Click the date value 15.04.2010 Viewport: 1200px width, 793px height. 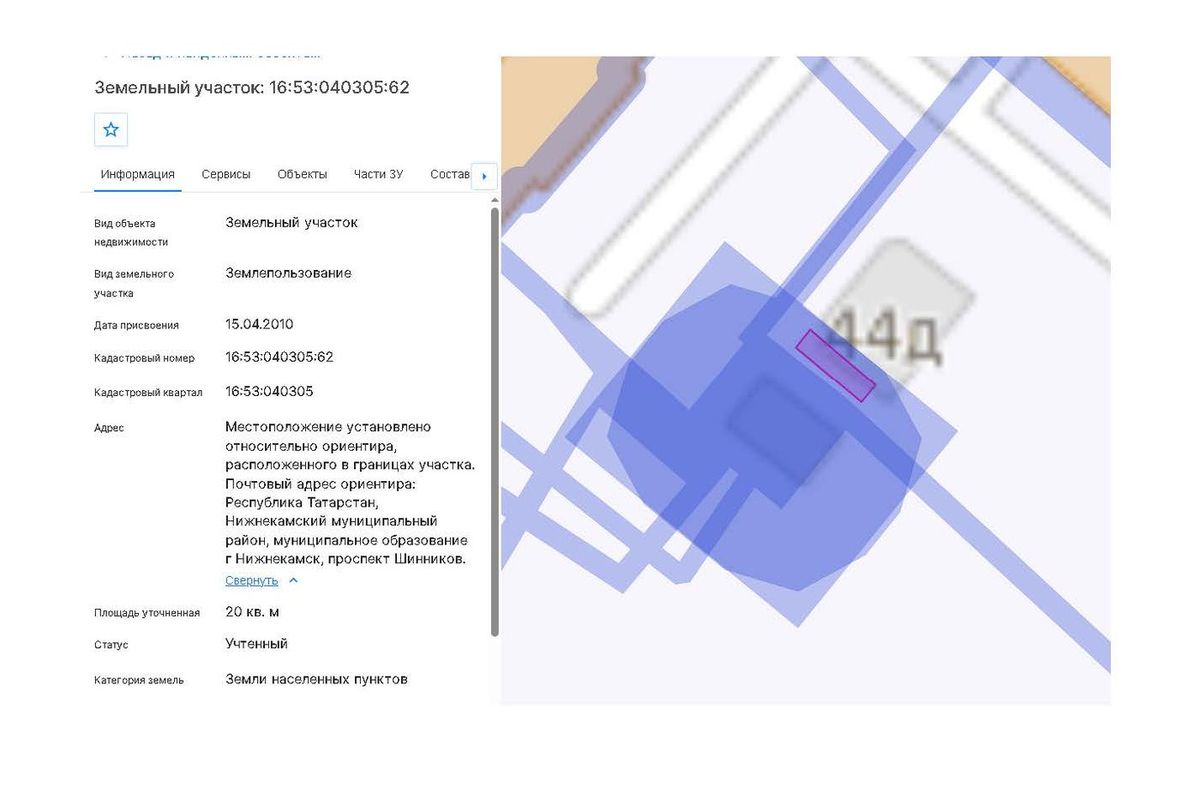[x=259, y=324]
